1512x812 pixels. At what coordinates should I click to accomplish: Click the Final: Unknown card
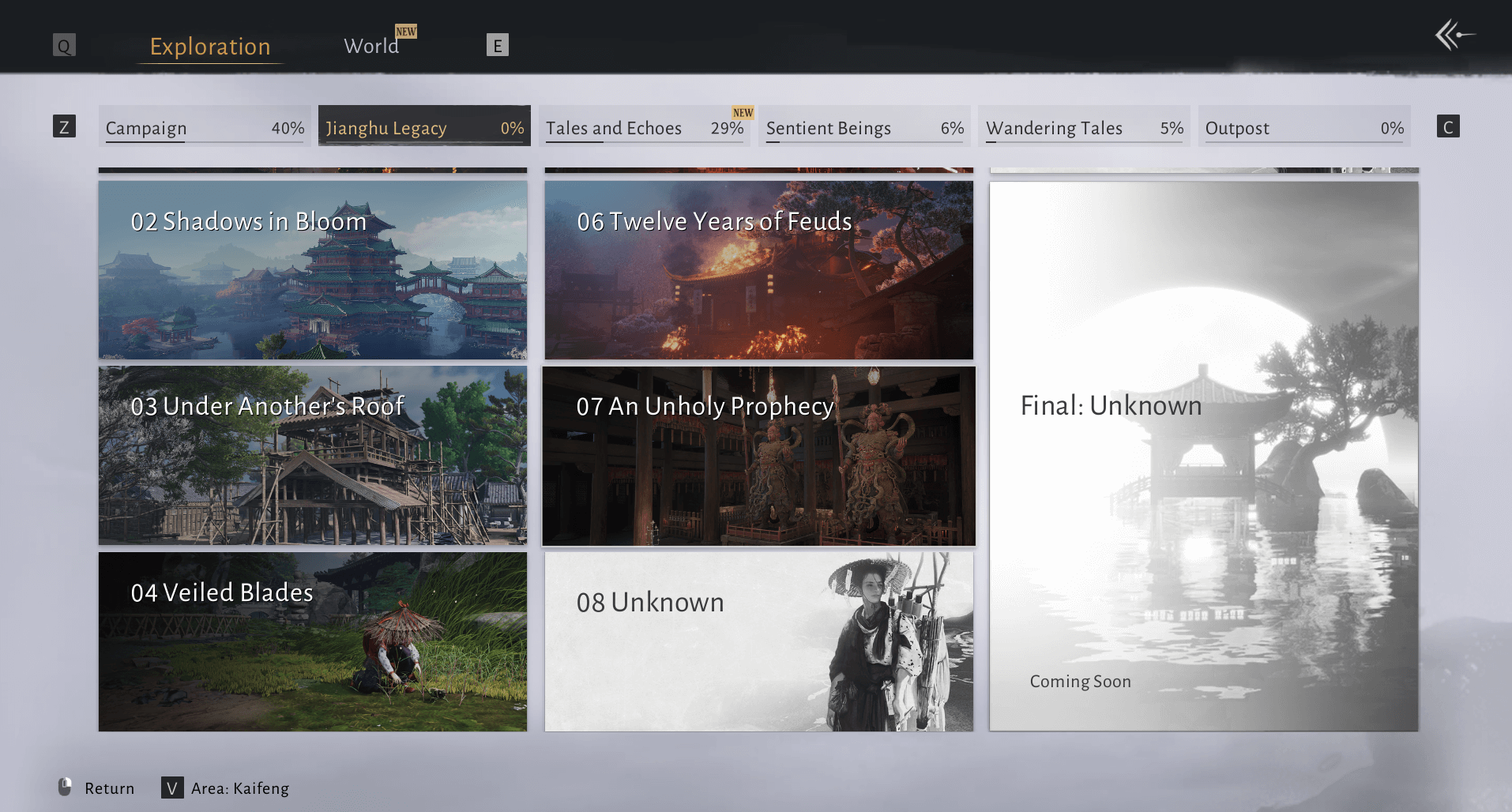click(1204, 456)
